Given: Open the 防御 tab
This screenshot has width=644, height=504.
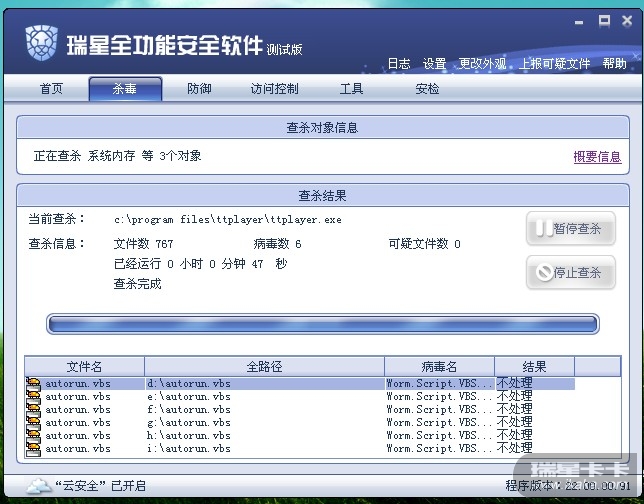Looking at the screenshot, I should (x=199, y=88).
